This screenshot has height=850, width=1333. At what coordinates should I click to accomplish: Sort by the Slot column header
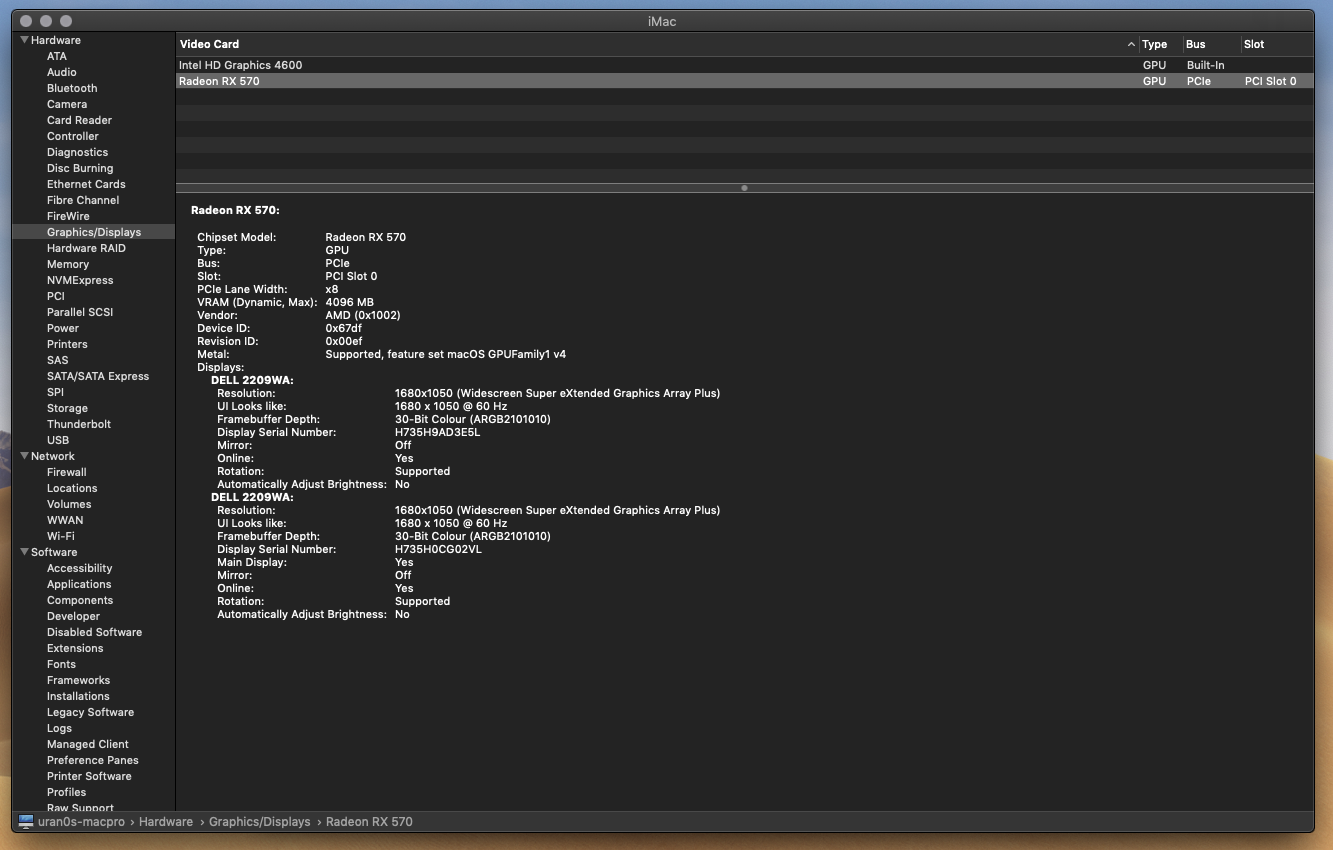click(1255, 44)
